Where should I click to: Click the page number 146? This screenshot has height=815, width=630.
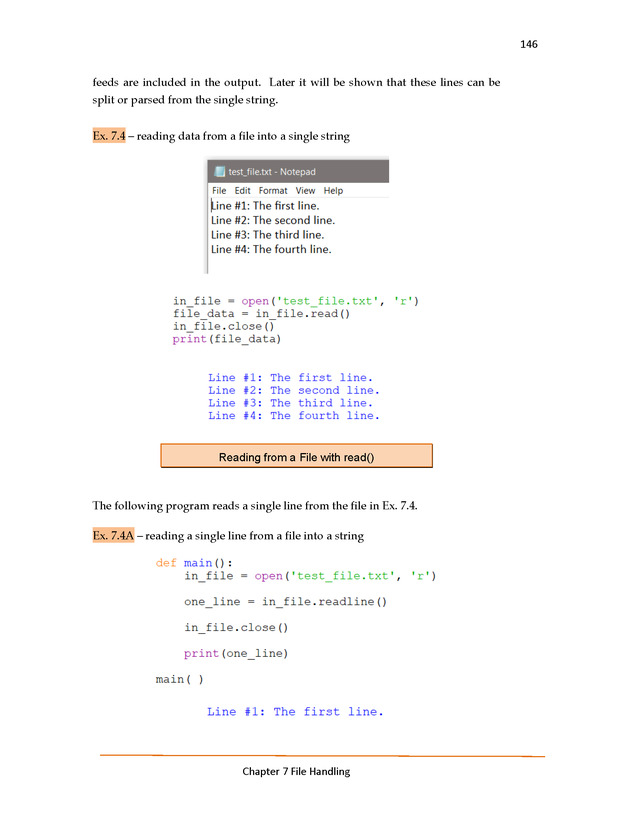[529, 44]
